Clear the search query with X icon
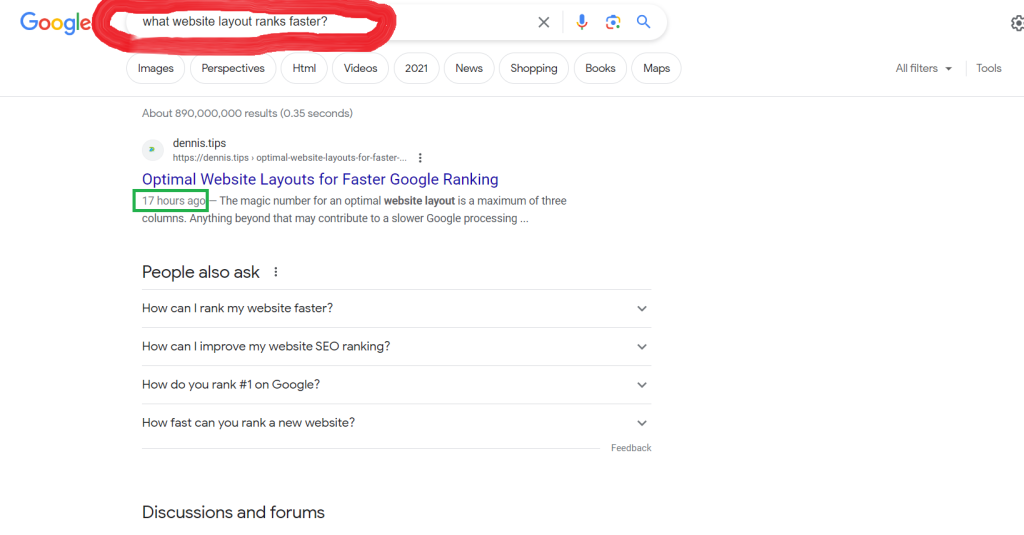The width and height of the screenshot is (1024, 535). click(543, 22)
